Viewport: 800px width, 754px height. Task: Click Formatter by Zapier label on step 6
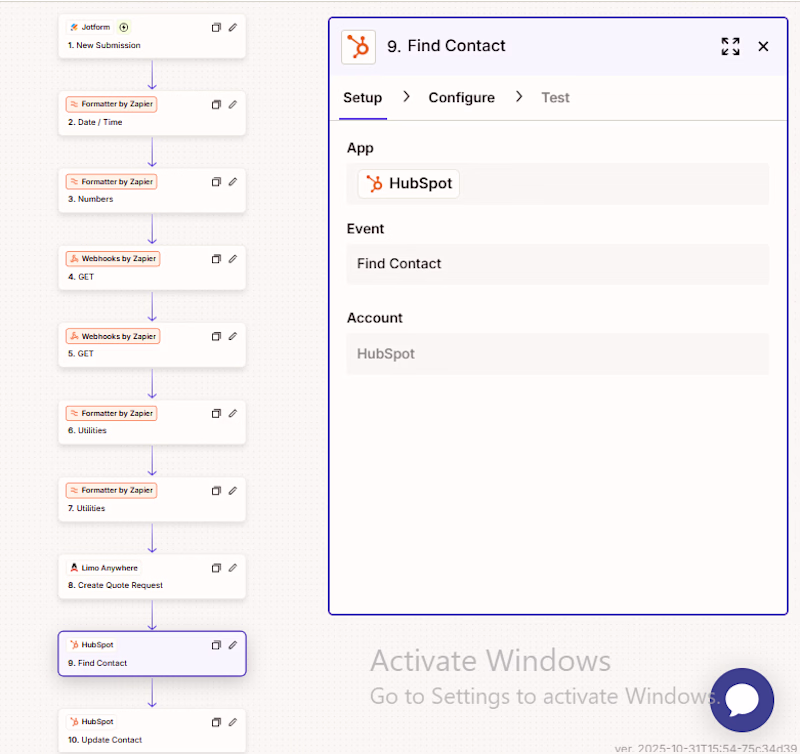[111, 413]
